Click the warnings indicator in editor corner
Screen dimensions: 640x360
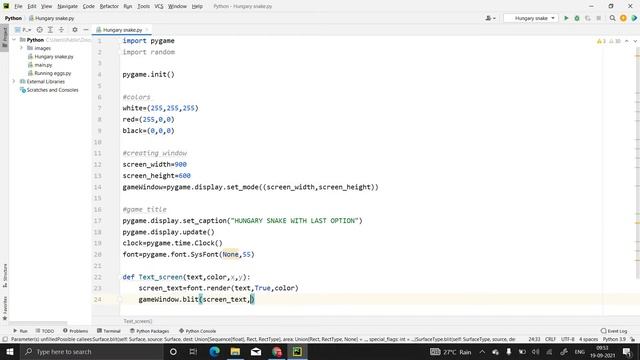[608, 41]
